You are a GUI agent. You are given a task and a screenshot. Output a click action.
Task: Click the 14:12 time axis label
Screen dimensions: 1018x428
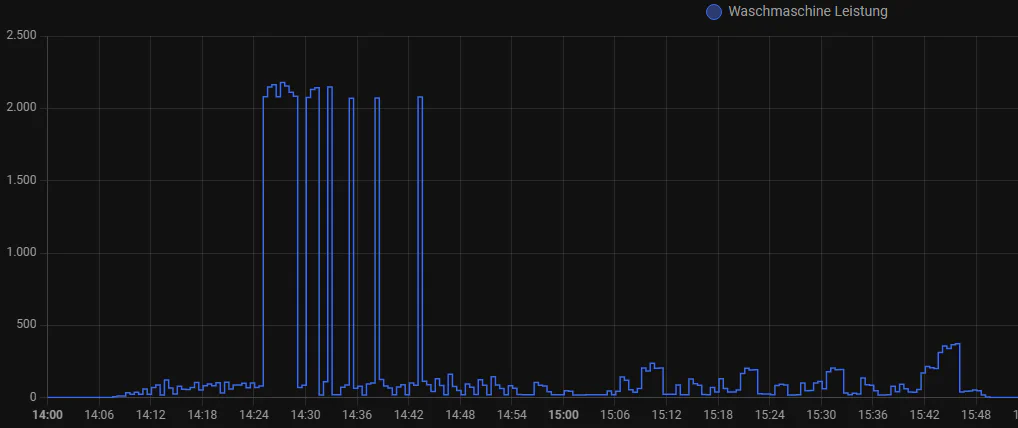150,414
